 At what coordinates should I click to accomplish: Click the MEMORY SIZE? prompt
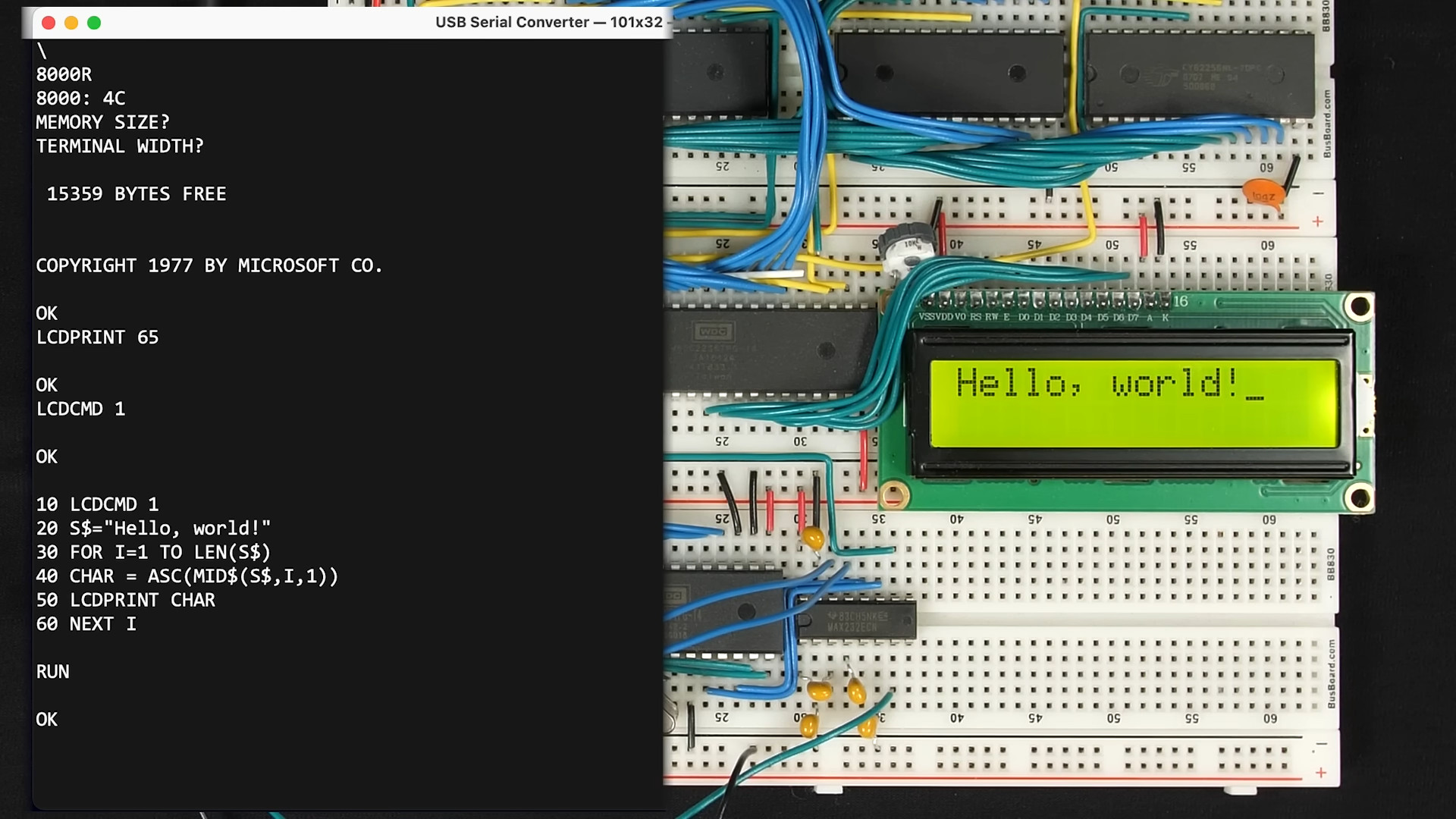pos(102,122)
